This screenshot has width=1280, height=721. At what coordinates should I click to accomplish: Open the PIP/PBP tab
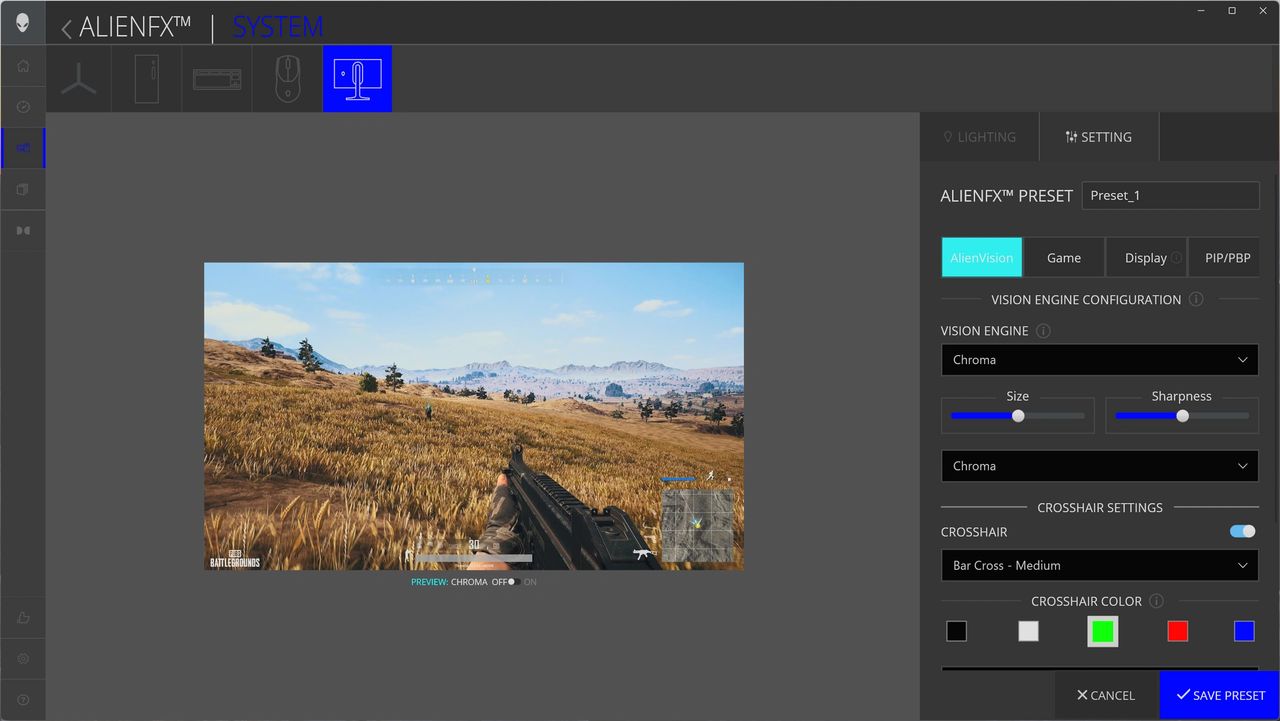1227,258
